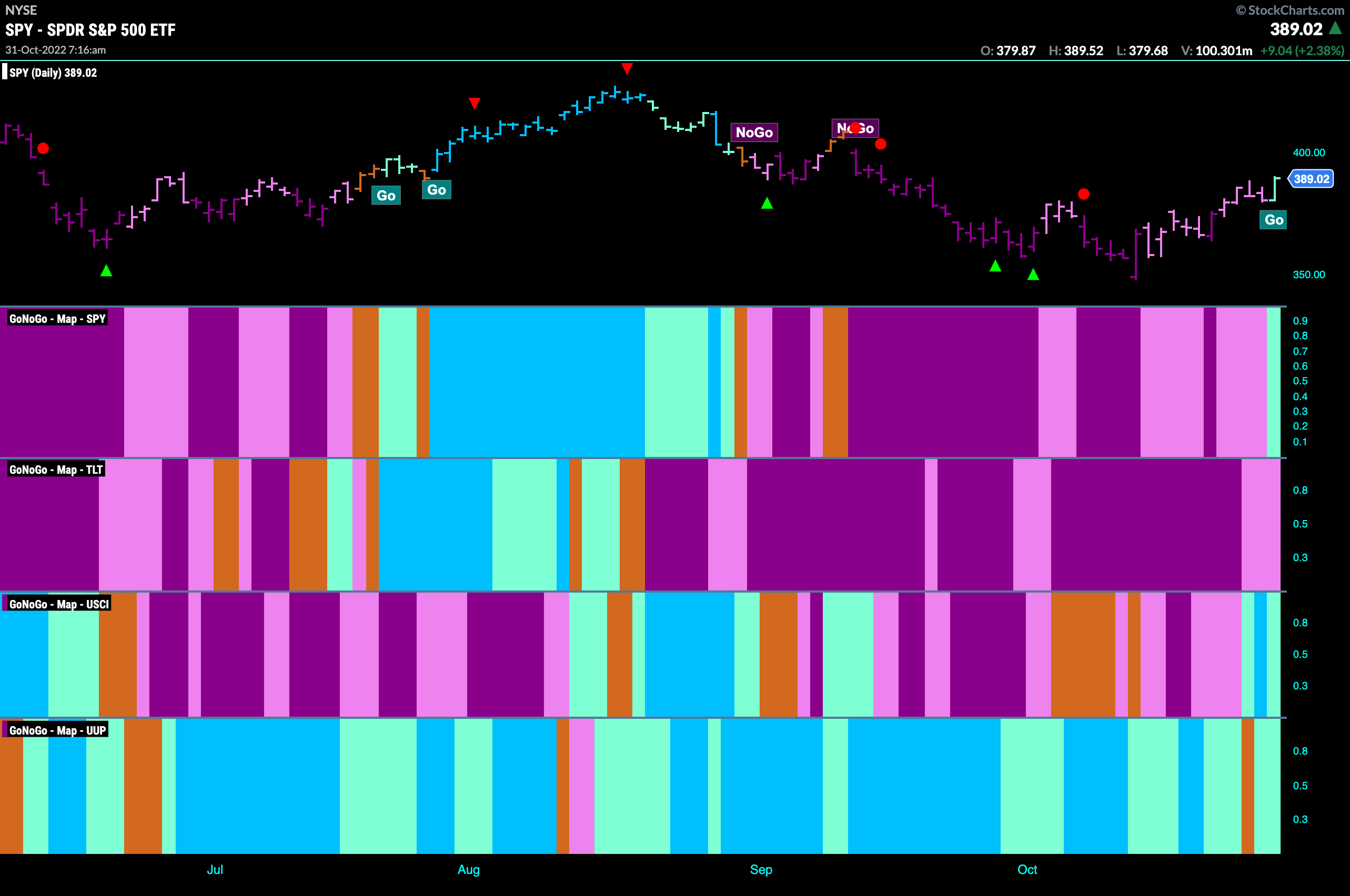Click the Sep label on the time axis
Image resolution: width=1350 pixels, height=896 pixels.
coord(761,870)
